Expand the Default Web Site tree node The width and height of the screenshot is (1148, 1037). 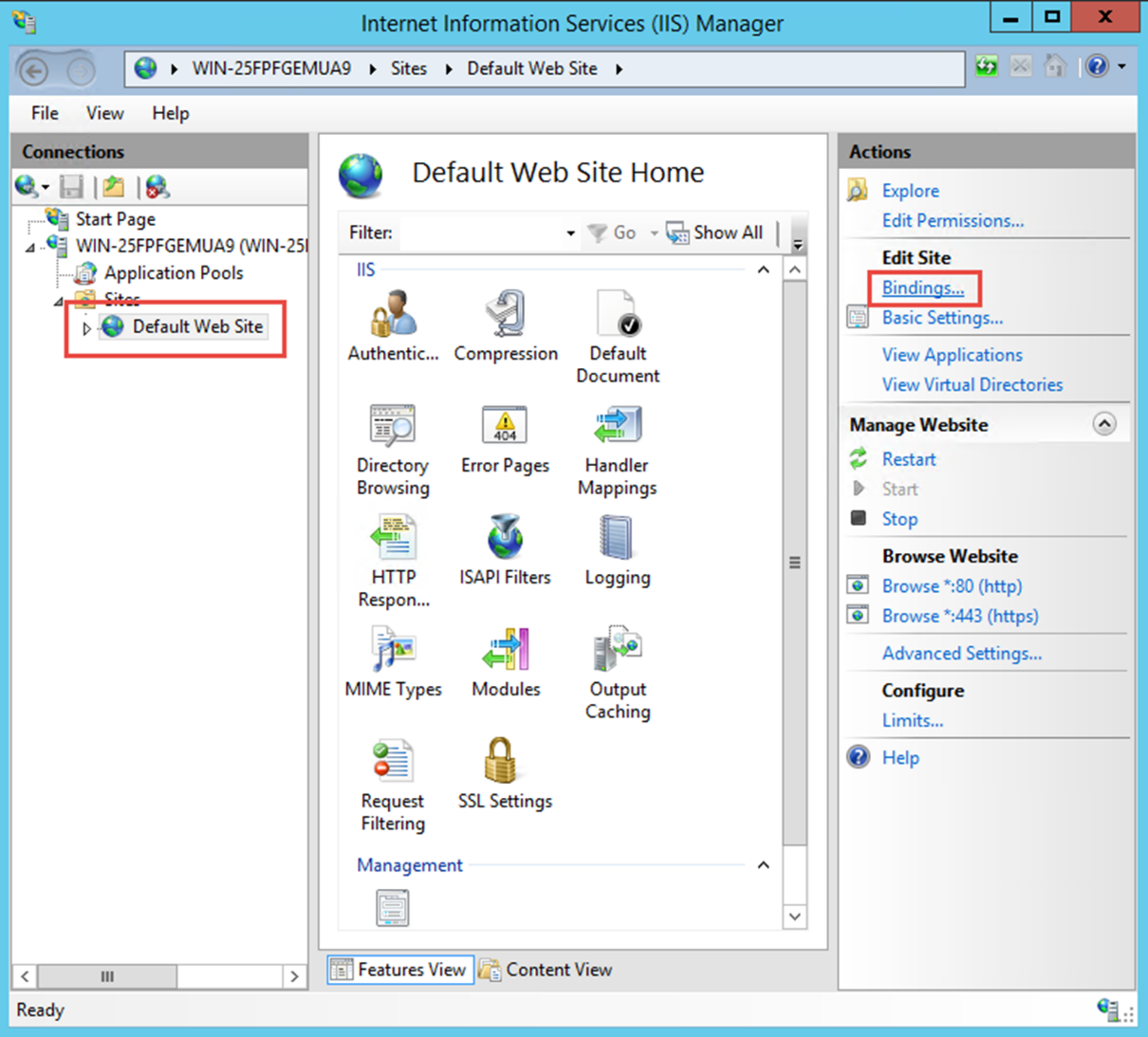point(86,328)
